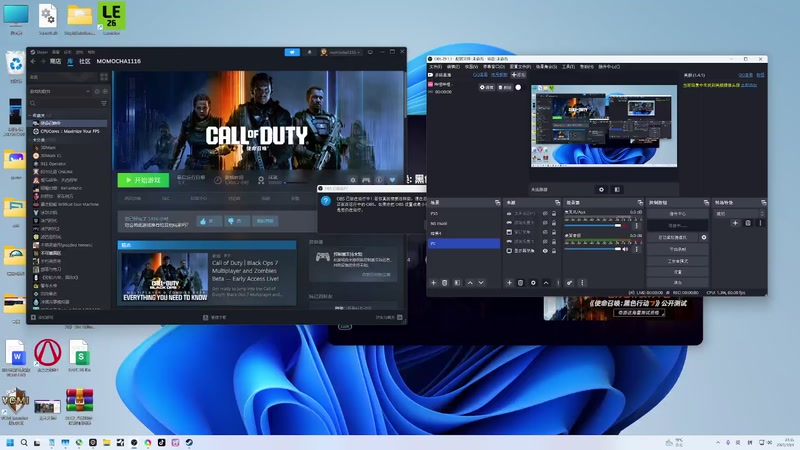Open desktop audio three-dot options menu
The image size is (800, 450).
[636, 249]
